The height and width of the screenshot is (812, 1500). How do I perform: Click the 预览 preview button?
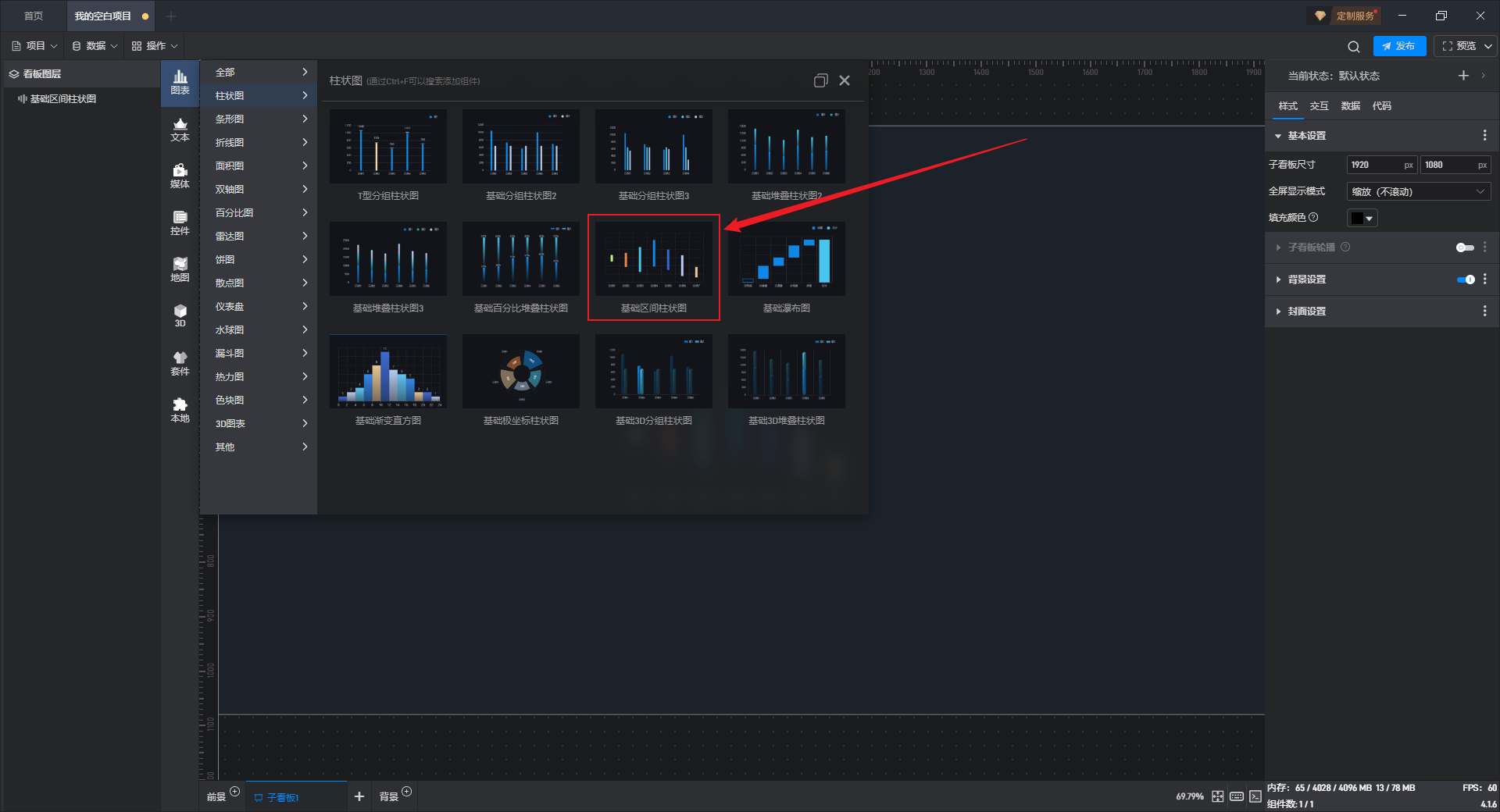pyautogui.click(x=1459, y=46)
